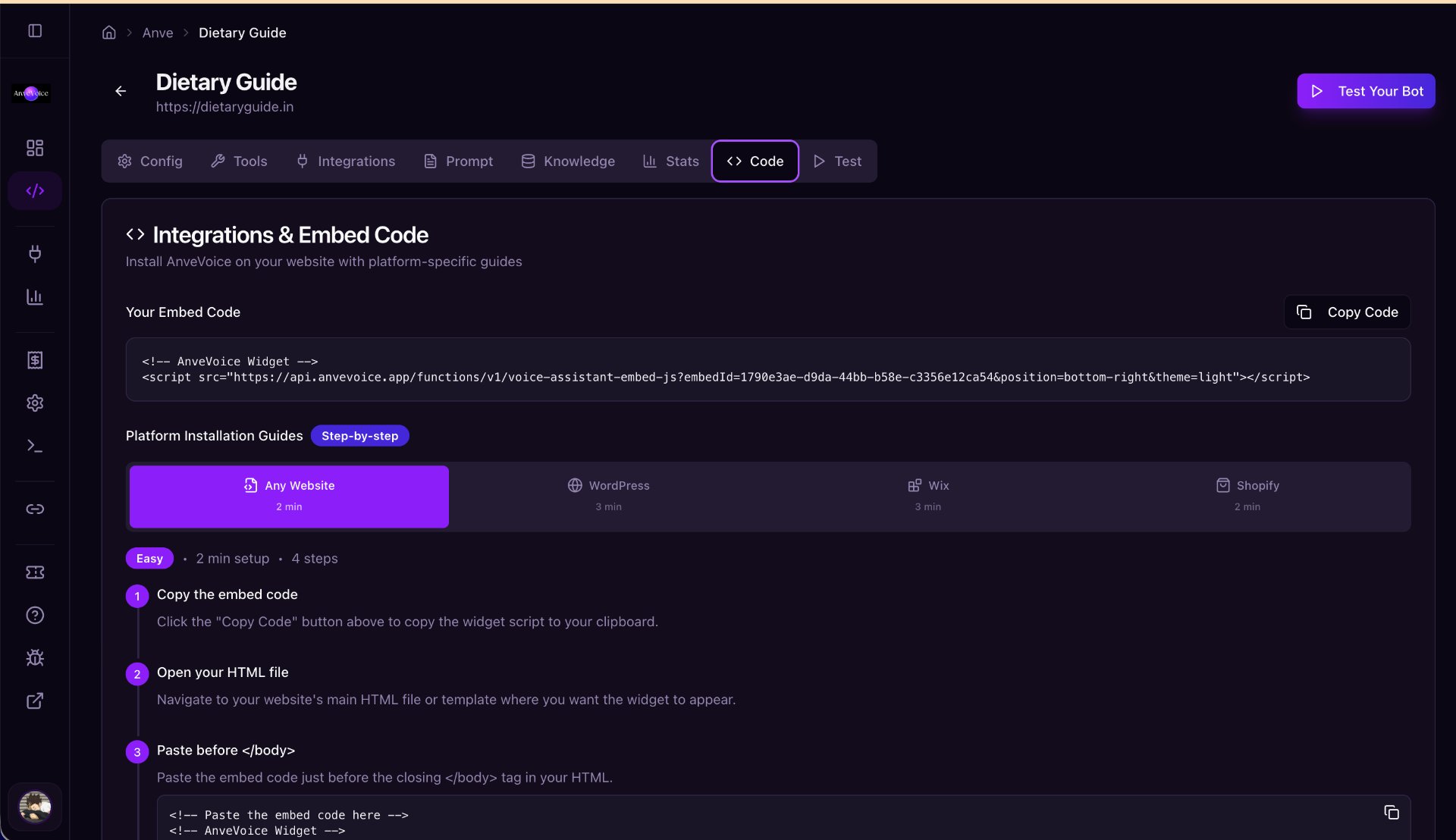Click the Copy Code button

1347,312
